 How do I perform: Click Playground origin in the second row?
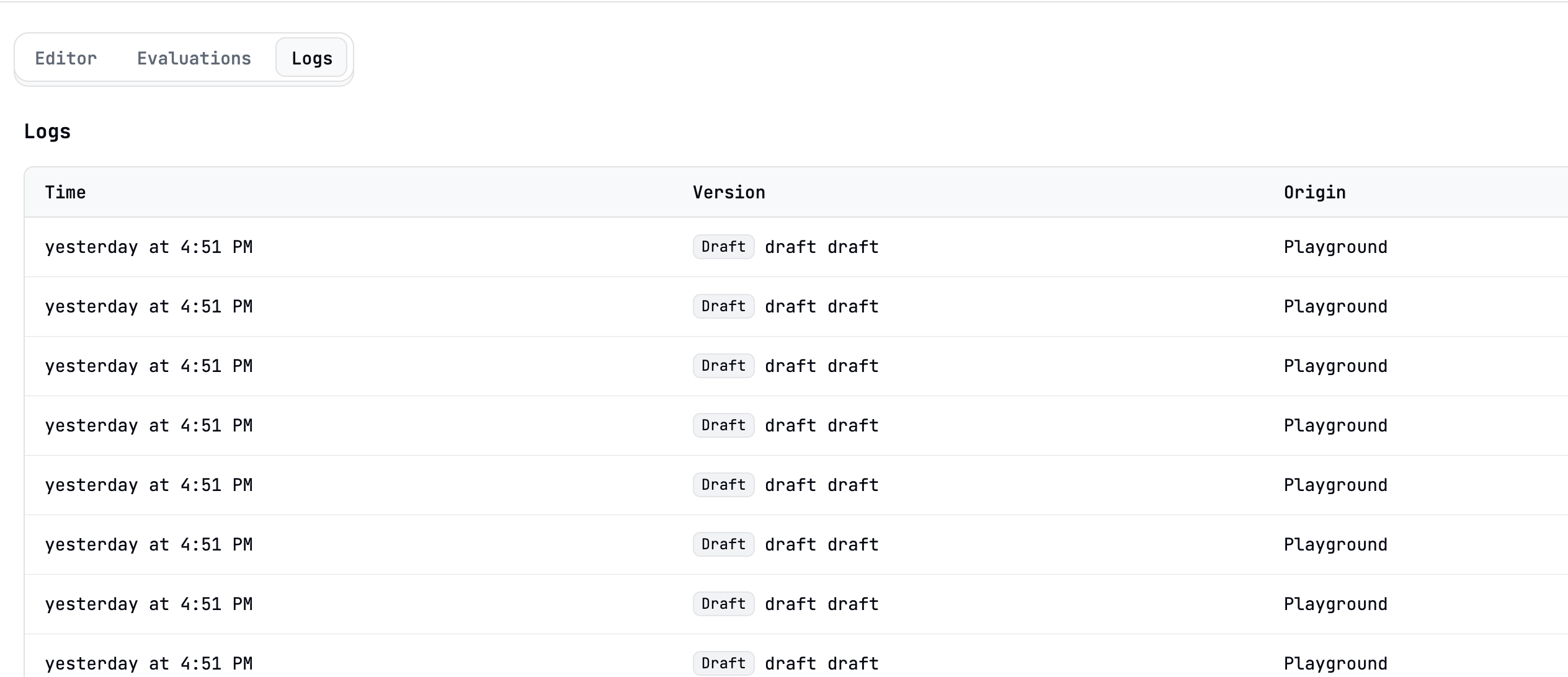coord(1335,306)
